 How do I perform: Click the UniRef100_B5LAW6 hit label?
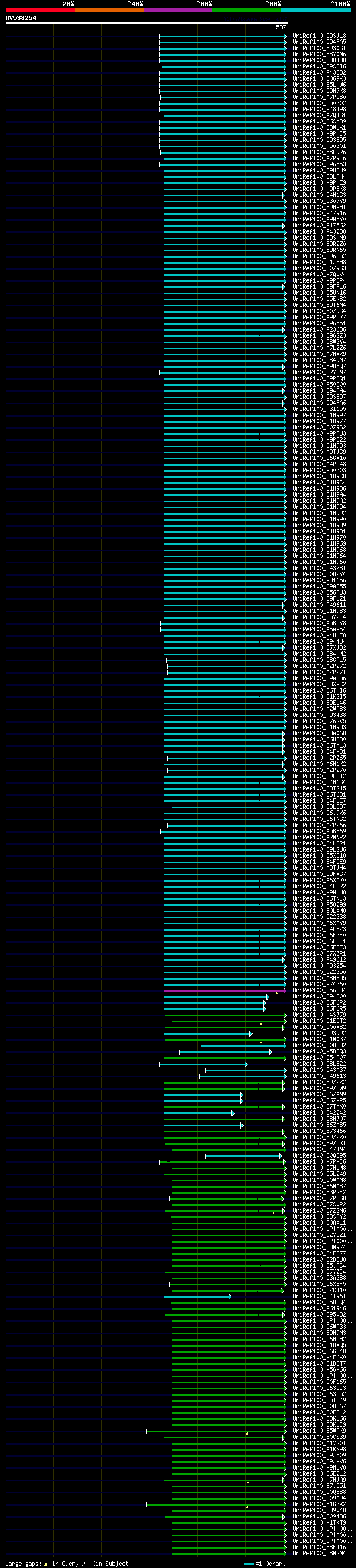coord(319,85)
